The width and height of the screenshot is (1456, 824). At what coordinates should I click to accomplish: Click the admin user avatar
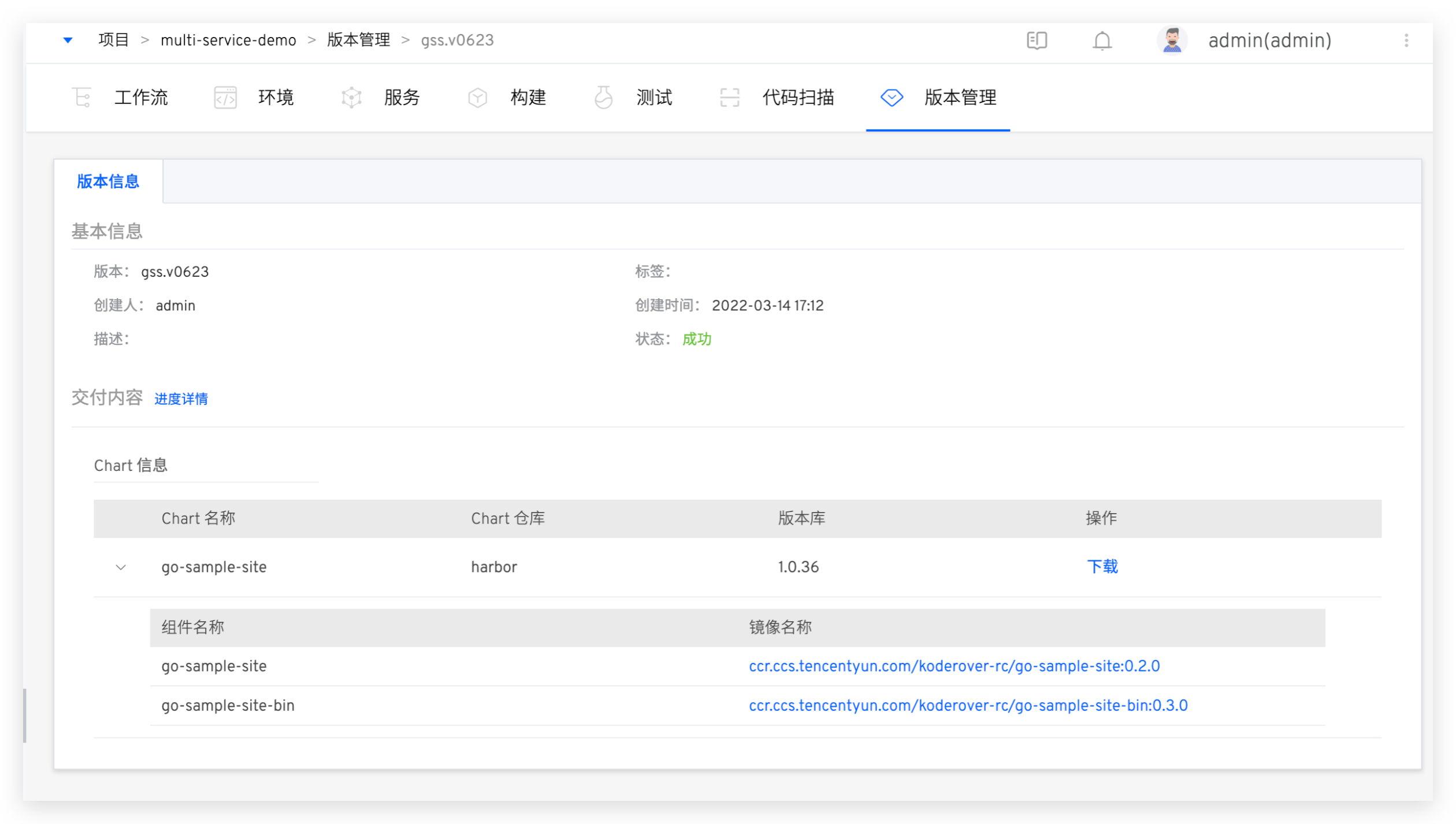(x=1172, y=40)
